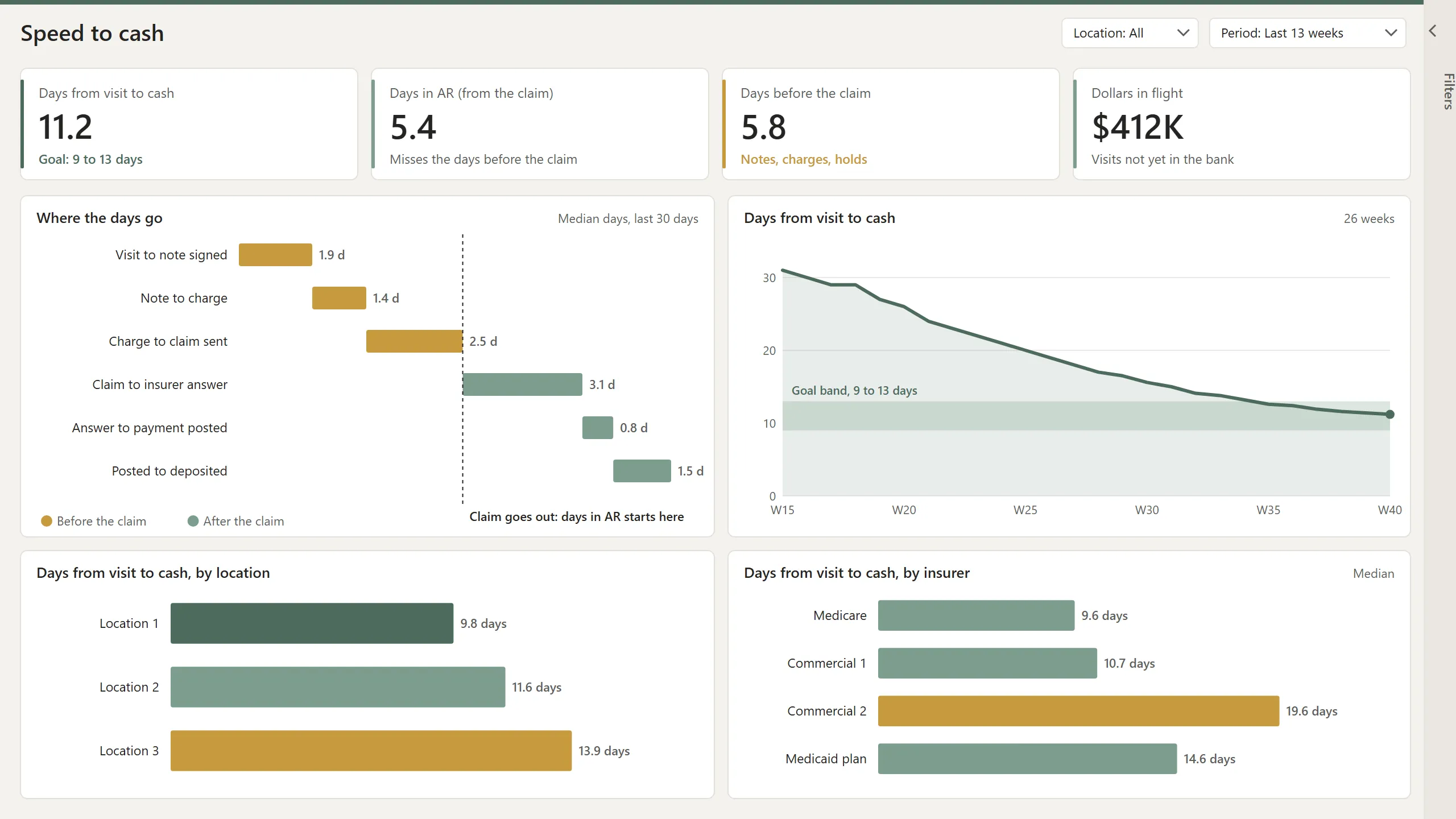
Task: Select the Commercial 2 bar
Action: pyautogui.click(x=1079, y=711)
